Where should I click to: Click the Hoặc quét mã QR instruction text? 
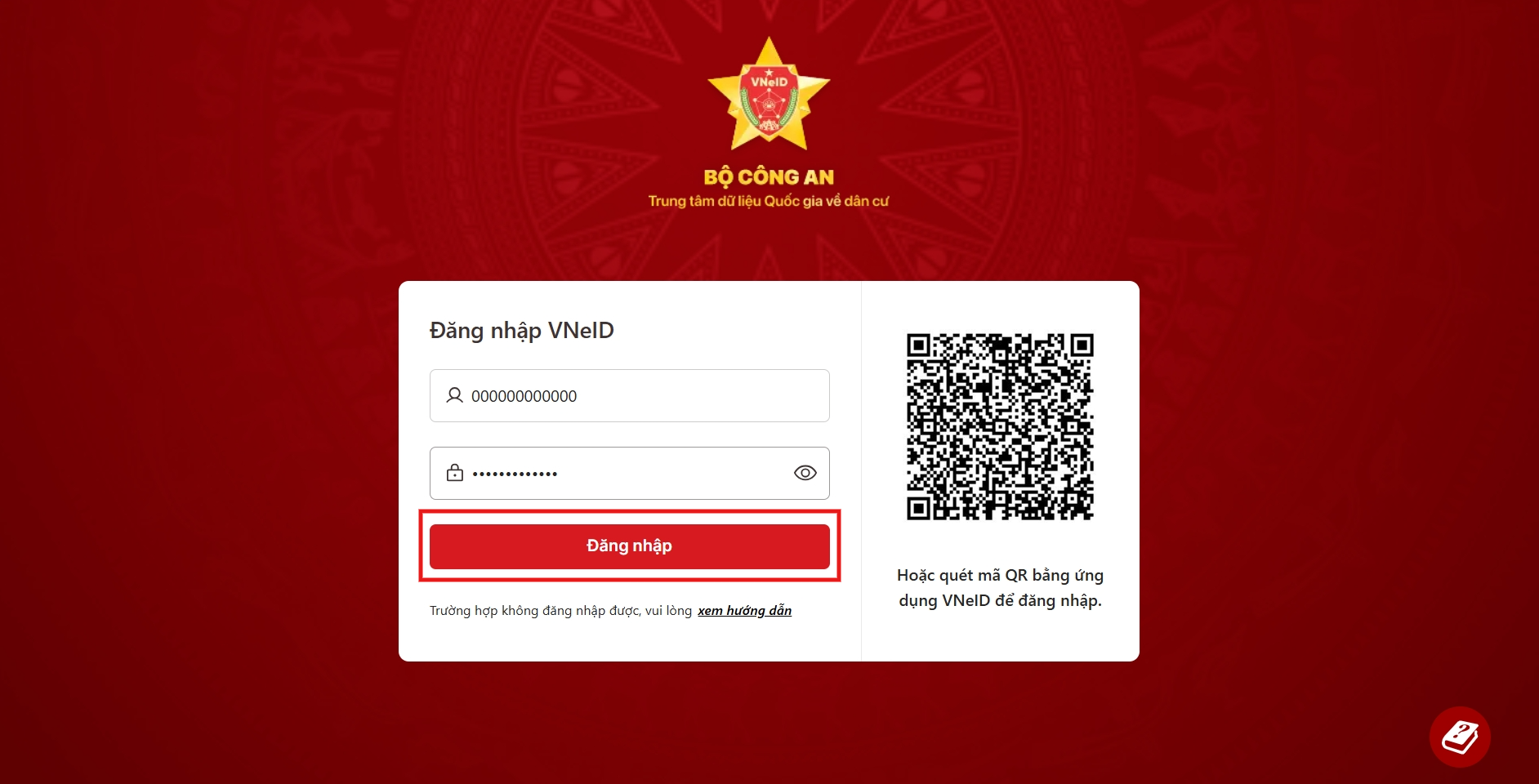1000,587
